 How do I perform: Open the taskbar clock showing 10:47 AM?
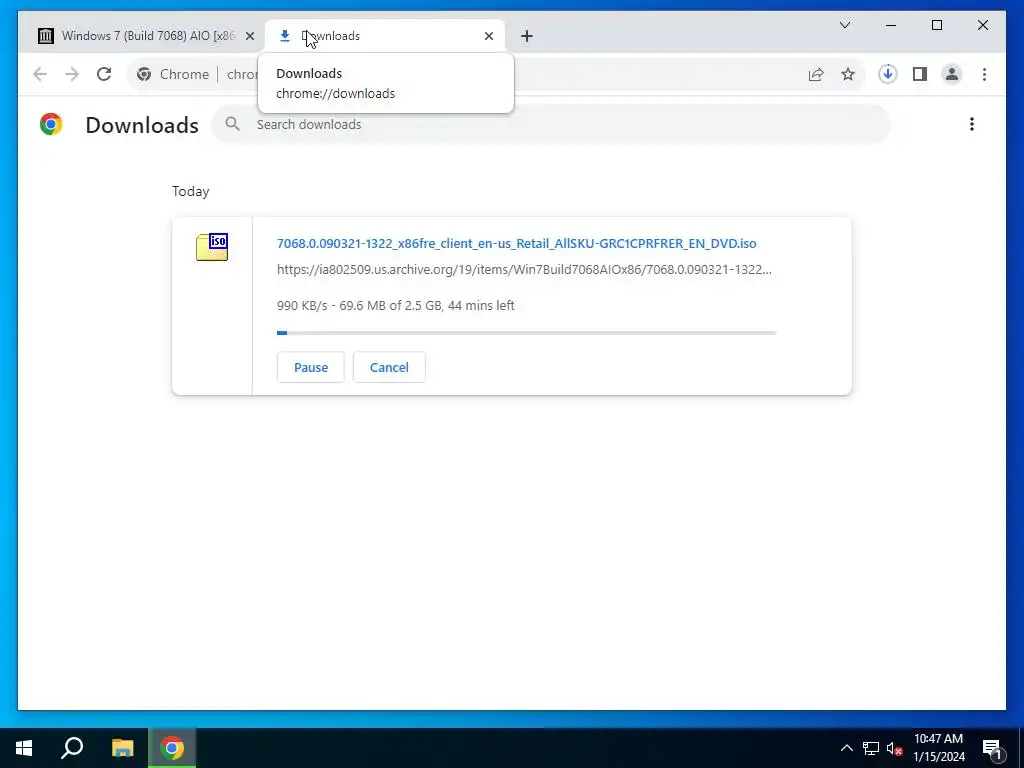[938, 748]
